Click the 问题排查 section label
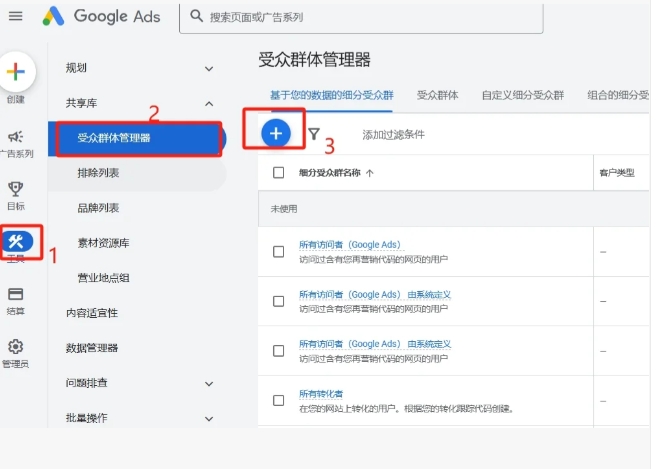This screenshot has height=469, width=656. tap(87, 383)
